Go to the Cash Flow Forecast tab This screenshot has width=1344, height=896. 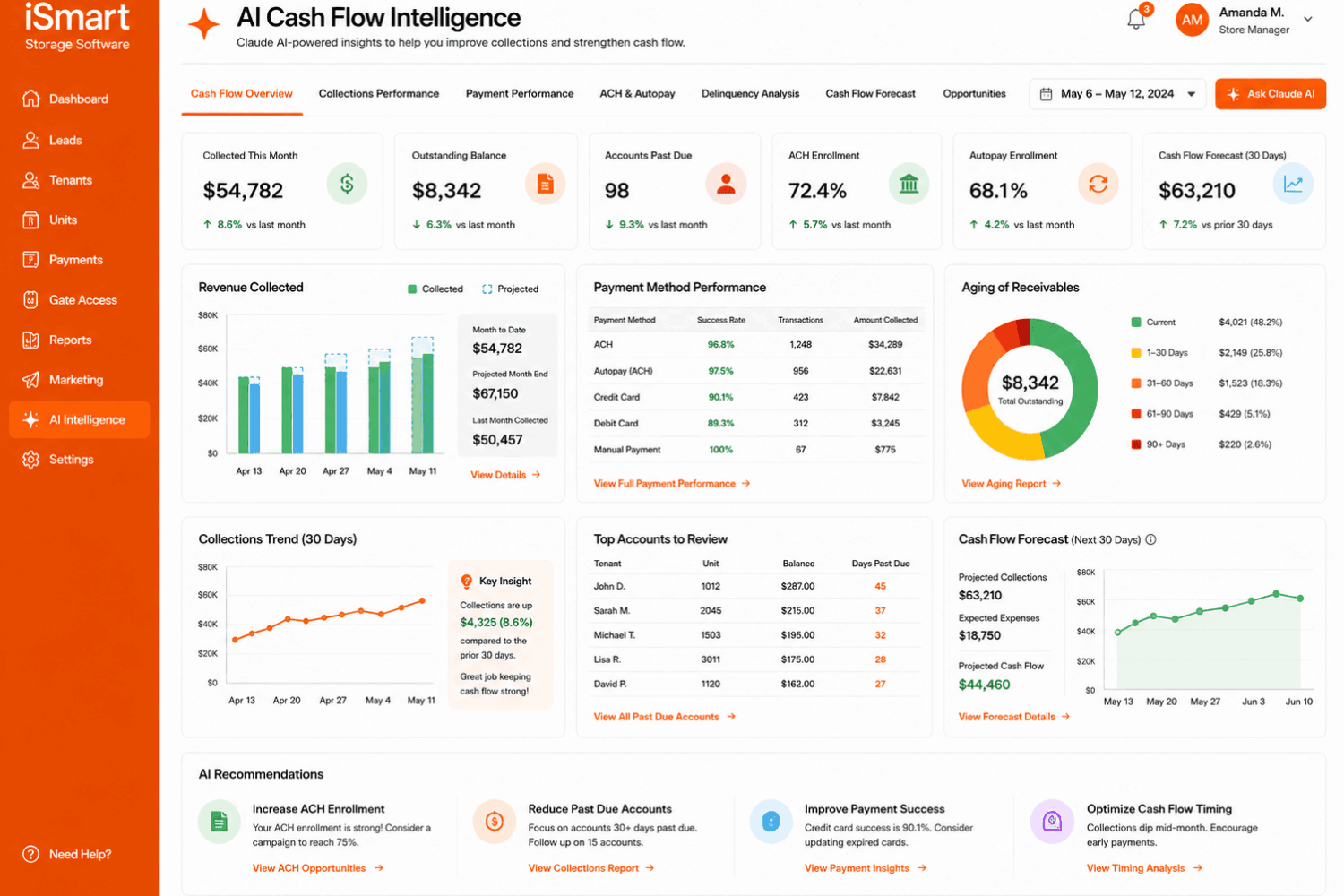coord(871,94)
